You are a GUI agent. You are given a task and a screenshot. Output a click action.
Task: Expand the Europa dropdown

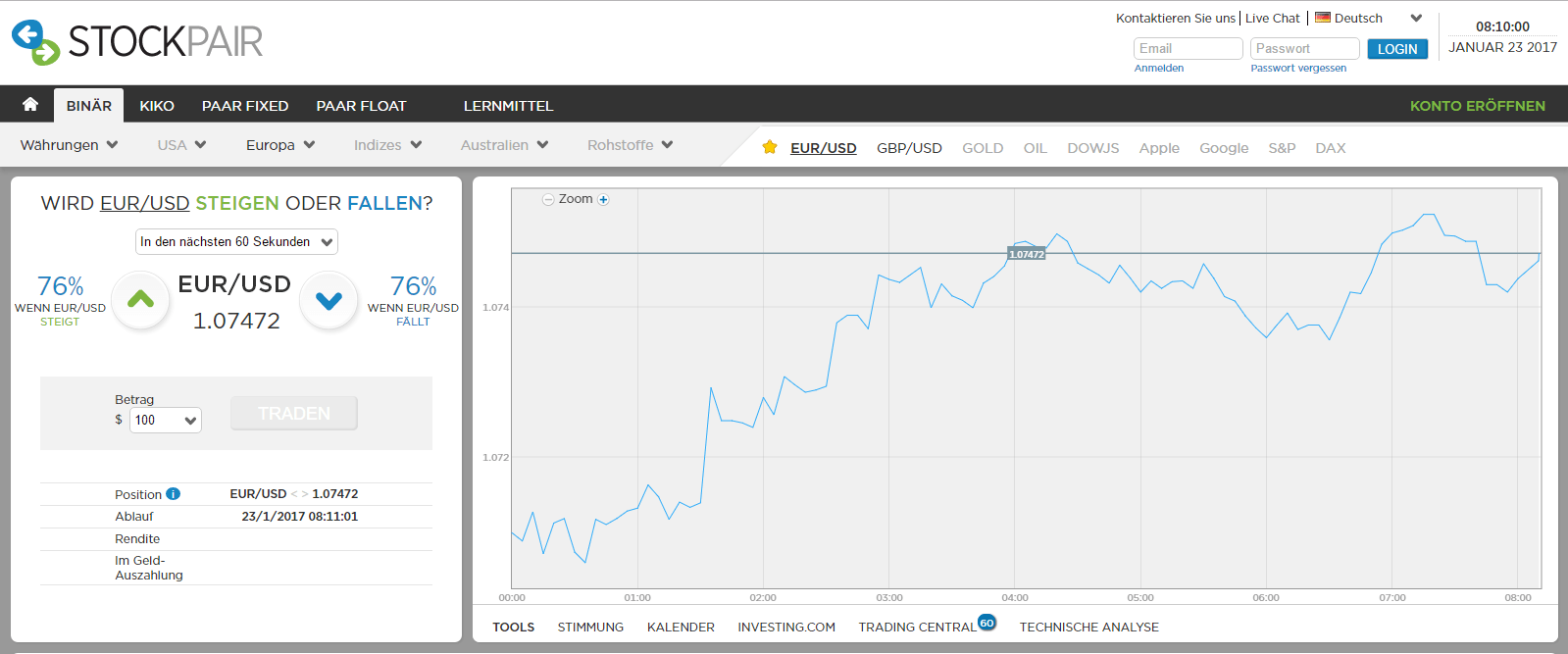point(280,145)
